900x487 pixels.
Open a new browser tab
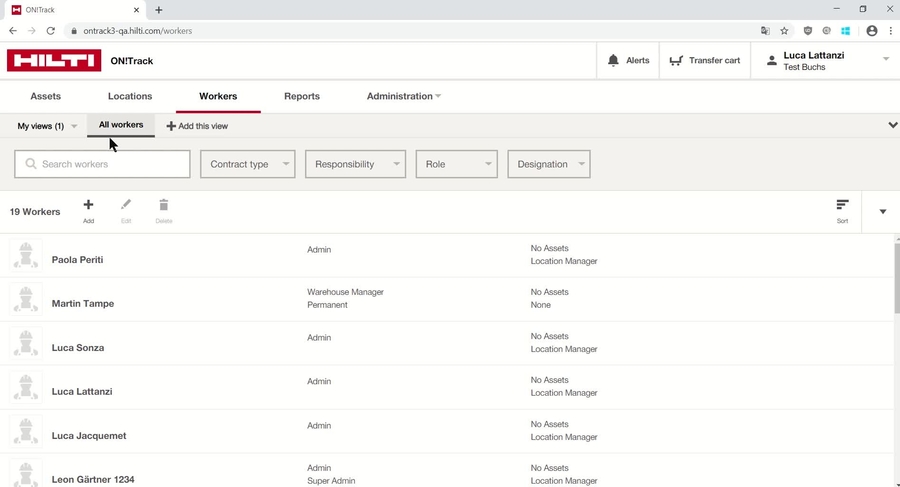pyautogui.click(x=158, y=10)
